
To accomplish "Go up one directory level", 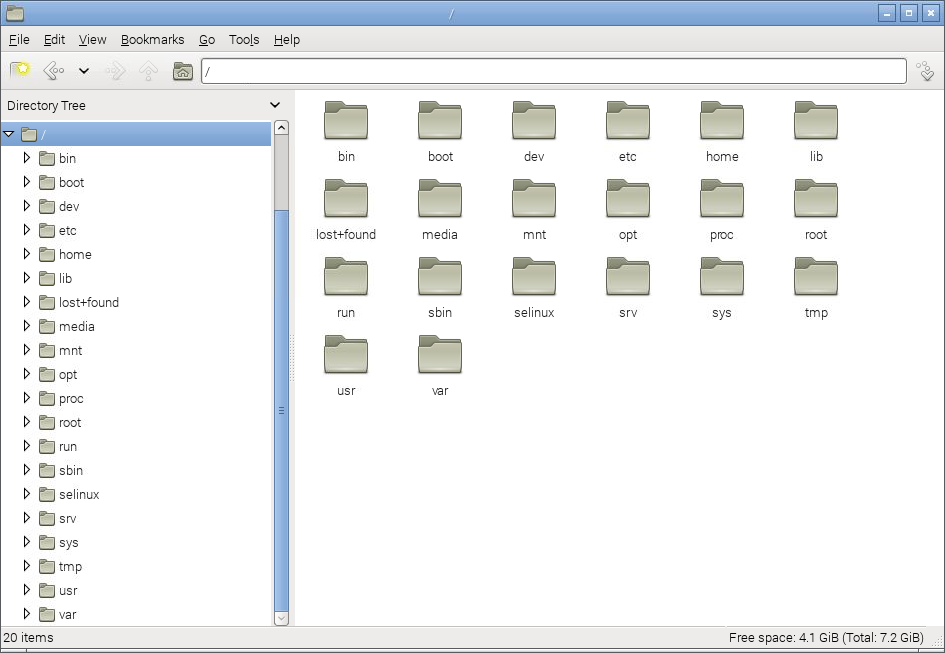I will tap(148, 70).
